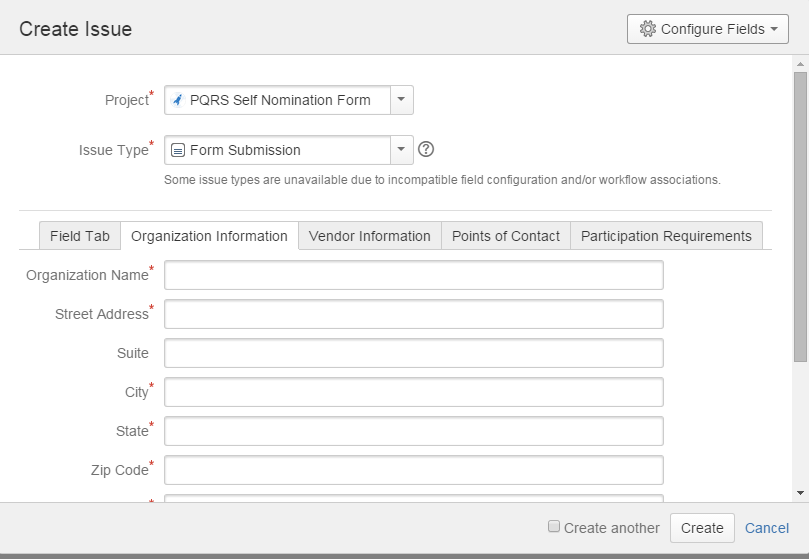Click into the City input field

click(x=413, y=392)
